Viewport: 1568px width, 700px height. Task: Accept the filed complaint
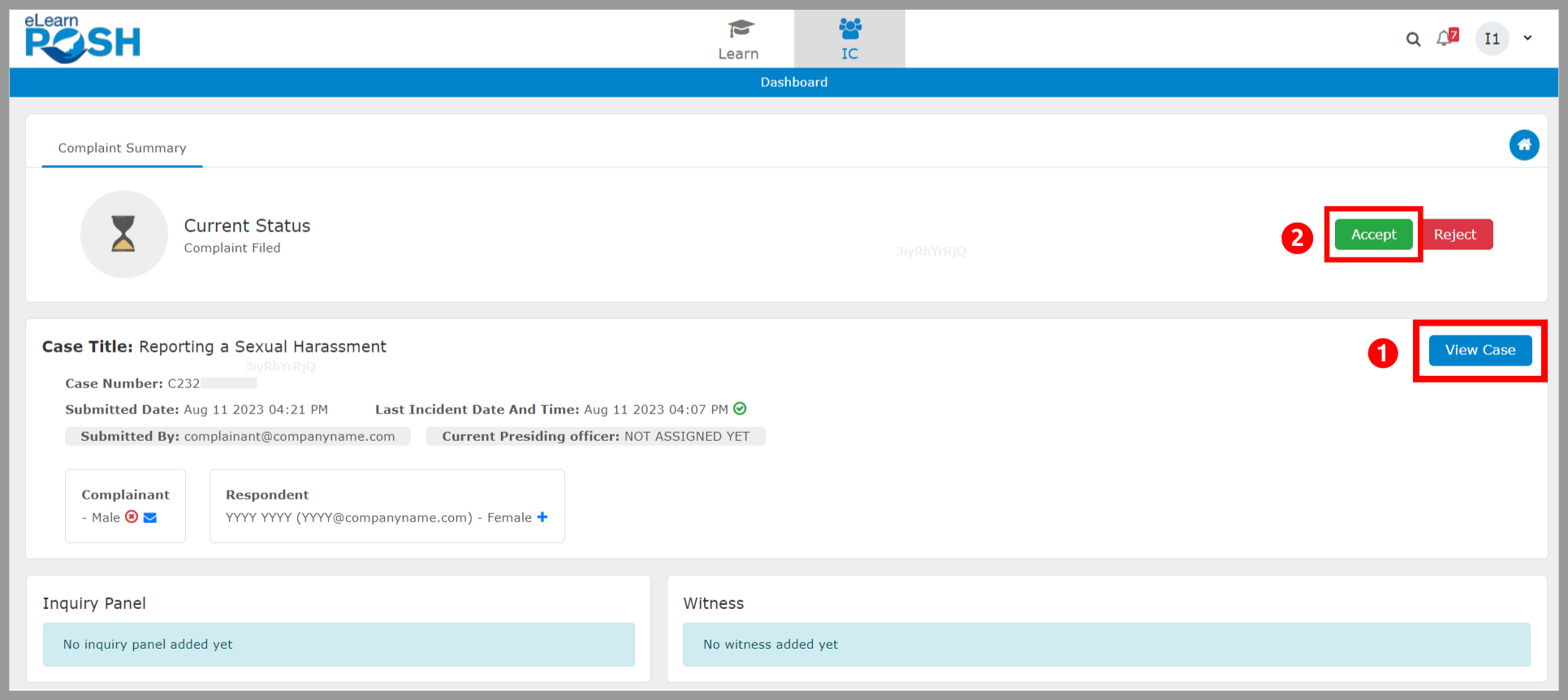(x=1373, y=235)
